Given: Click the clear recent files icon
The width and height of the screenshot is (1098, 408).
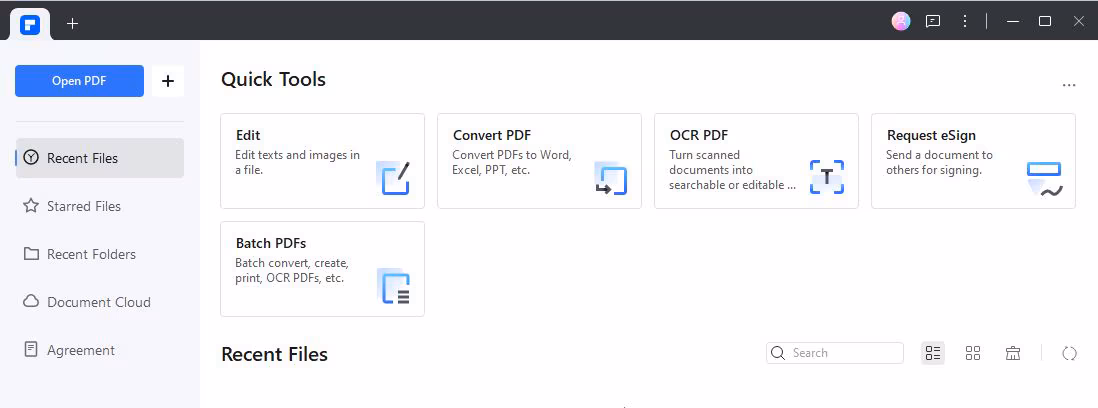Looking at the screenshot, I should [1013, 353].
